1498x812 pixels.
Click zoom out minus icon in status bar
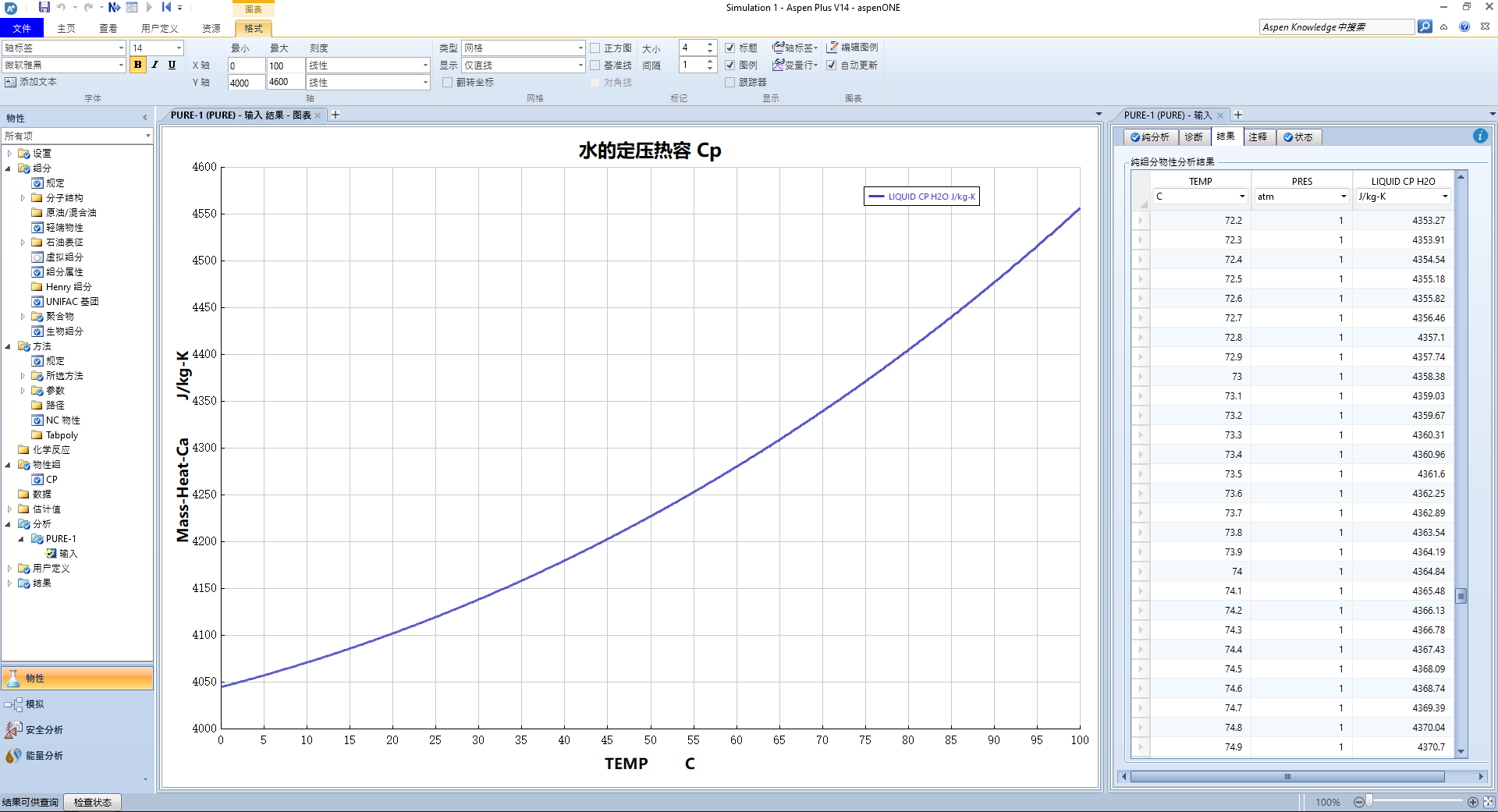pos(1358,802)
